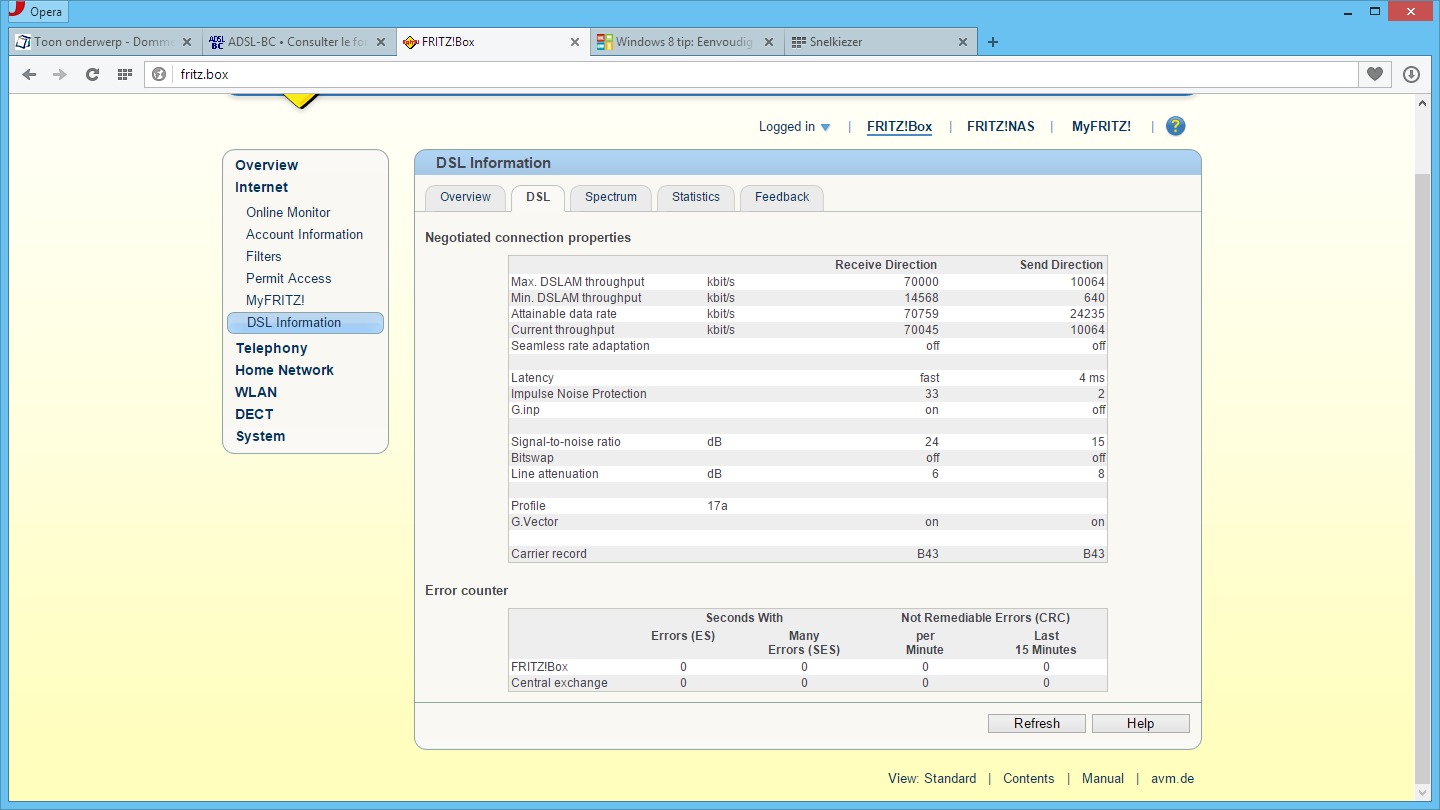1440x810 pixels.
Task: Open a new tab with plus icon
Action: tap(992, 42)
